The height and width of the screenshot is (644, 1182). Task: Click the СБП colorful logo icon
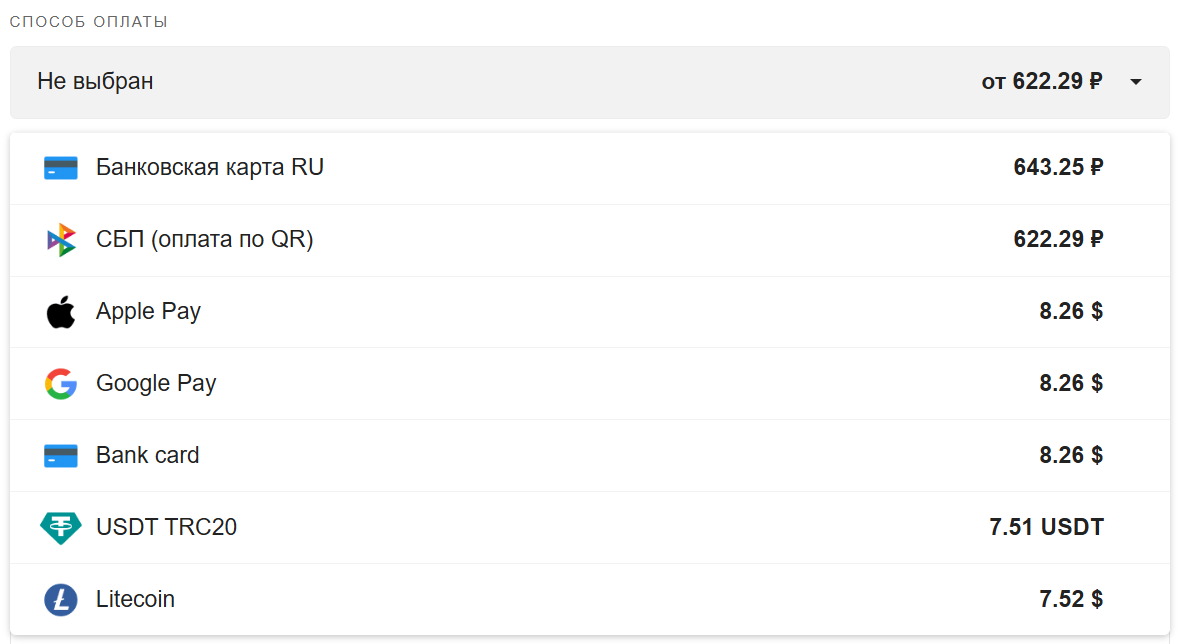click(x=61, y=240)
